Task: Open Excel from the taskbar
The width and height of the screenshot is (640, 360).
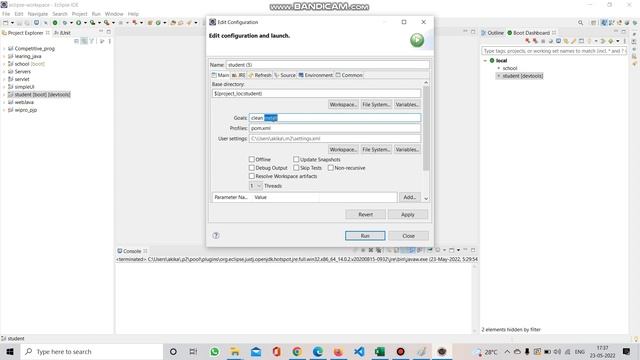Action: 380,351
